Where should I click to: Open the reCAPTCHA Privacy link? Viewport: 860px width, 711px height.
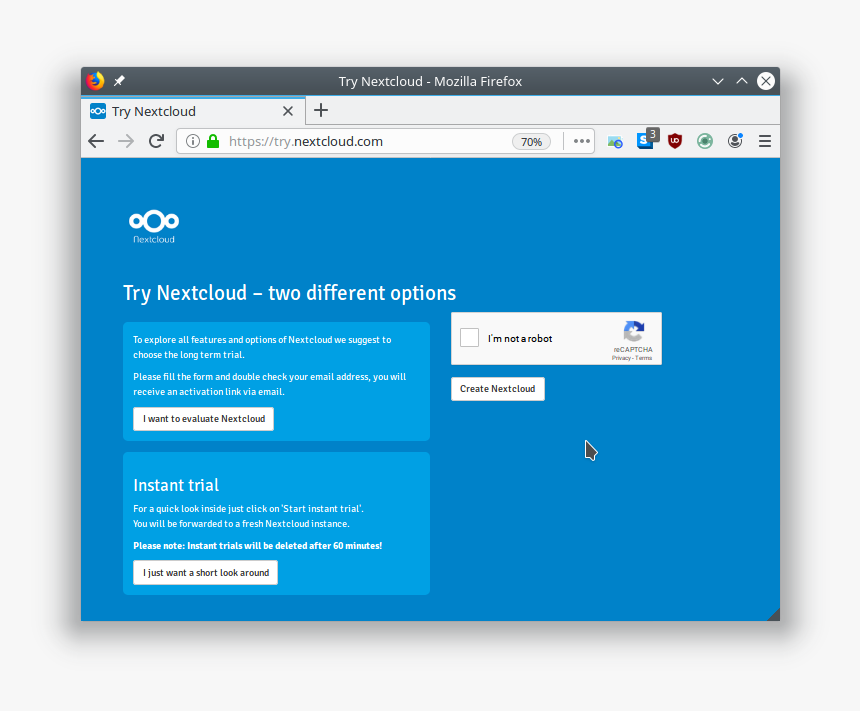point(621,358)
